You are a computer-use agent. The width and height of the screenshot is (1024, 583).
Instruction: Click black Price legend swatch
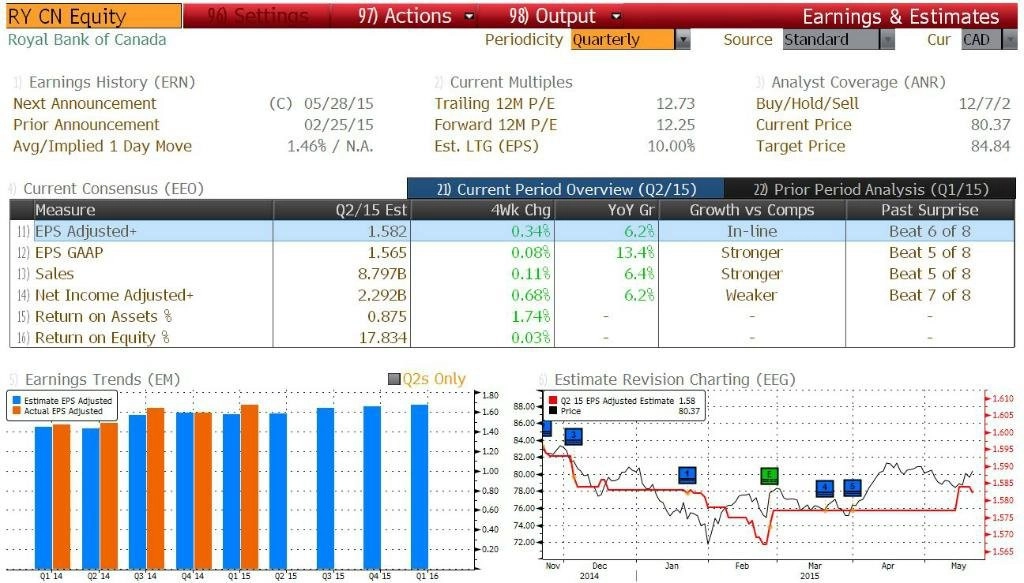[x=553, y=411]
